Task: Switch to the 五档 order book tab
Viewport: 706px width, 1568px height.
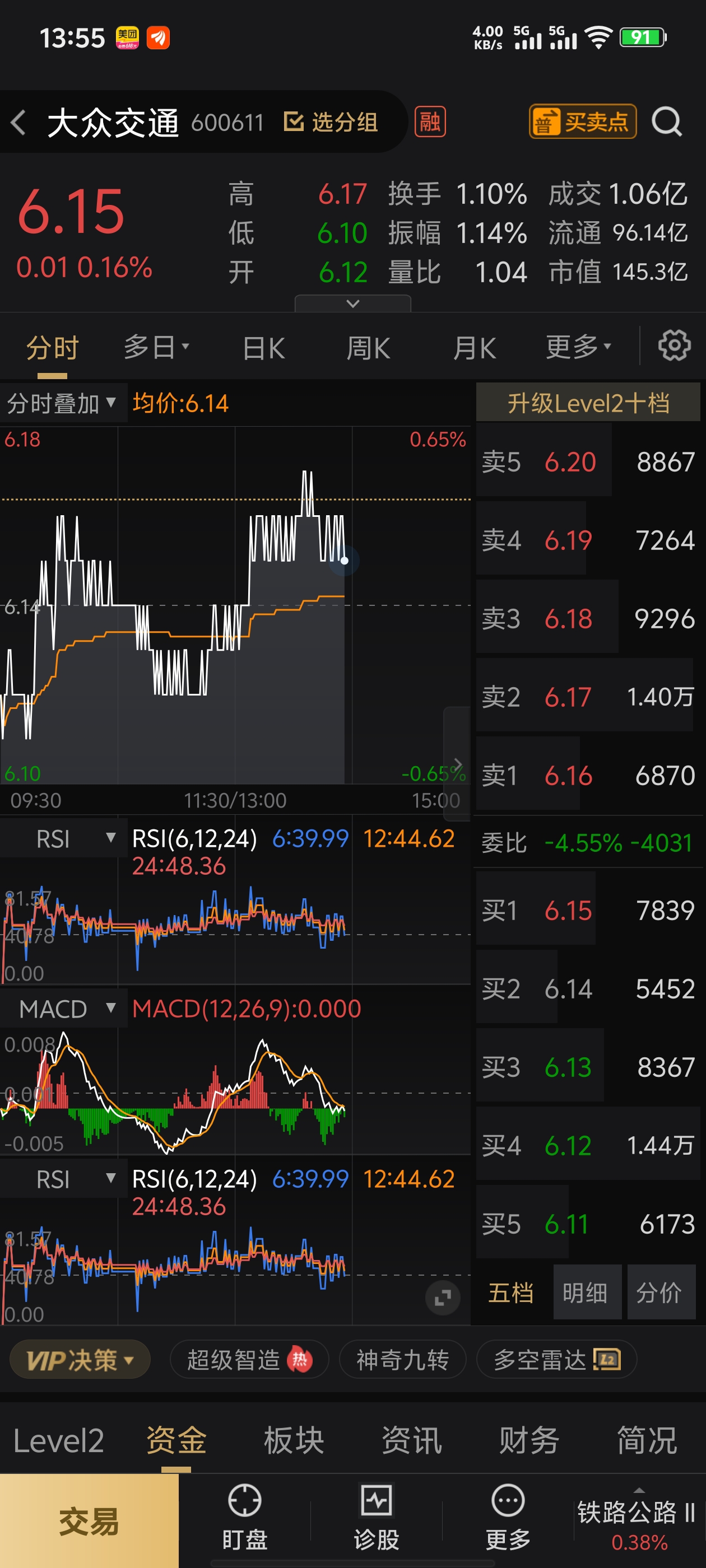Action: 510,1293
